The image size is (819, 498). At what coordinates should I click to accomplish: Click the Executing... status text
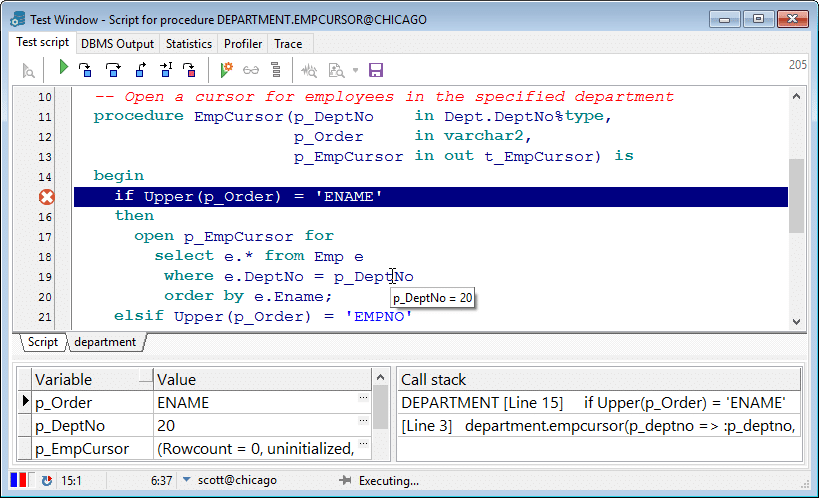(x=389, y=481)
